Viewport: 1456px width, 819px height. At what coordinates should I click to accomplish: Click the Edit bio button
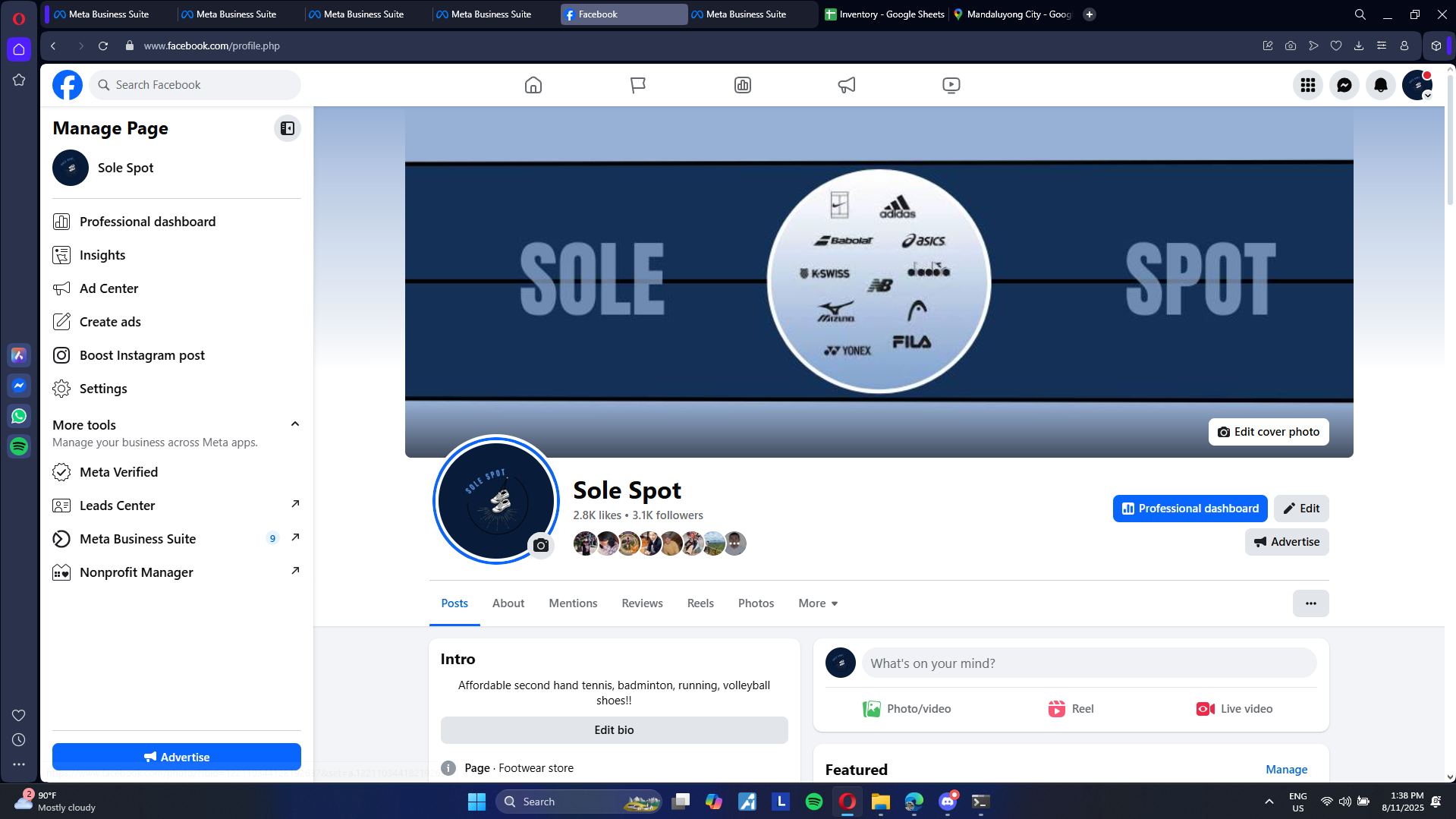click(614, 730)
